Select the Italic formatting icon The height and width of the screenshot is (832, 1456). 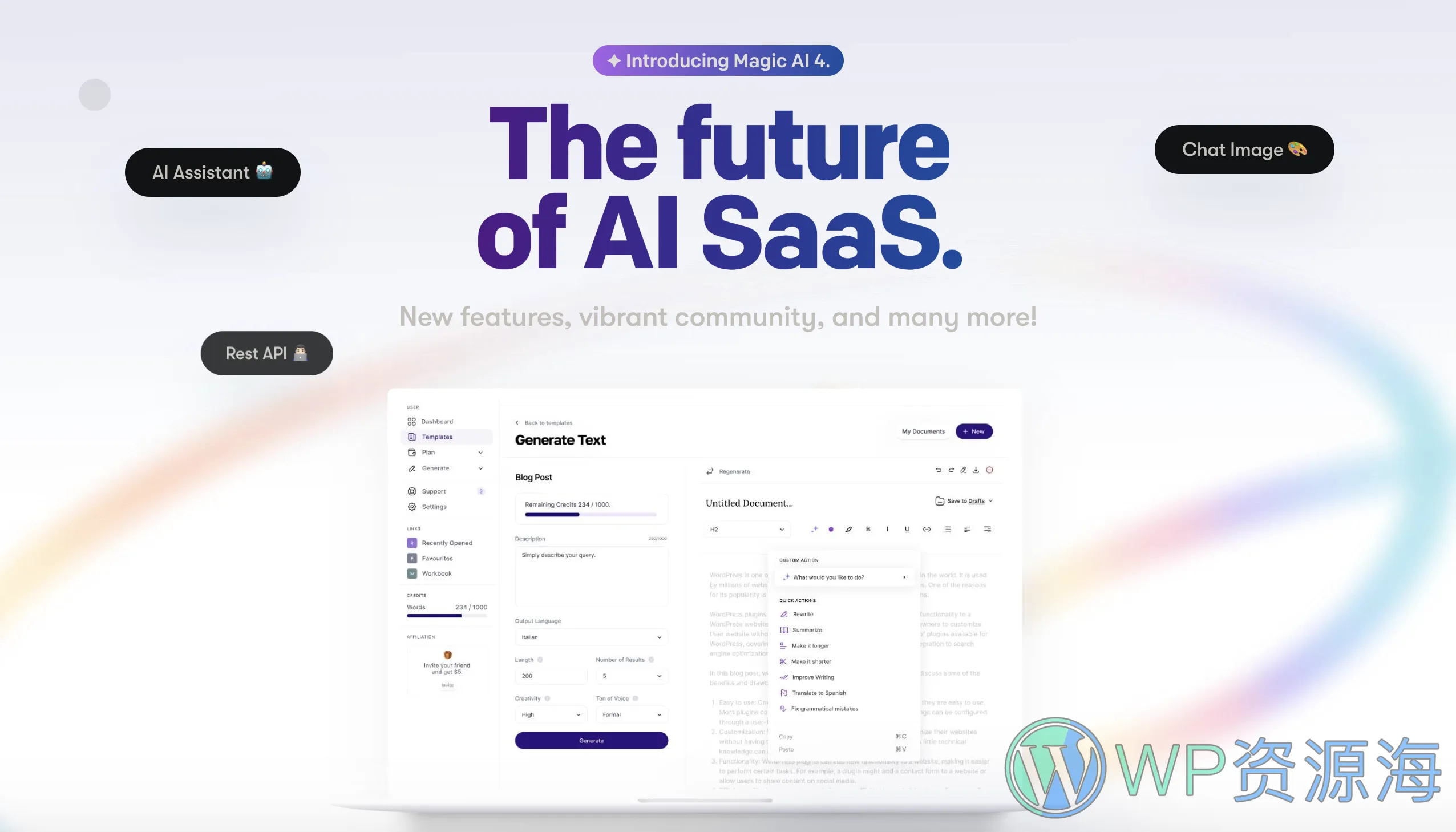coord(887,529)
